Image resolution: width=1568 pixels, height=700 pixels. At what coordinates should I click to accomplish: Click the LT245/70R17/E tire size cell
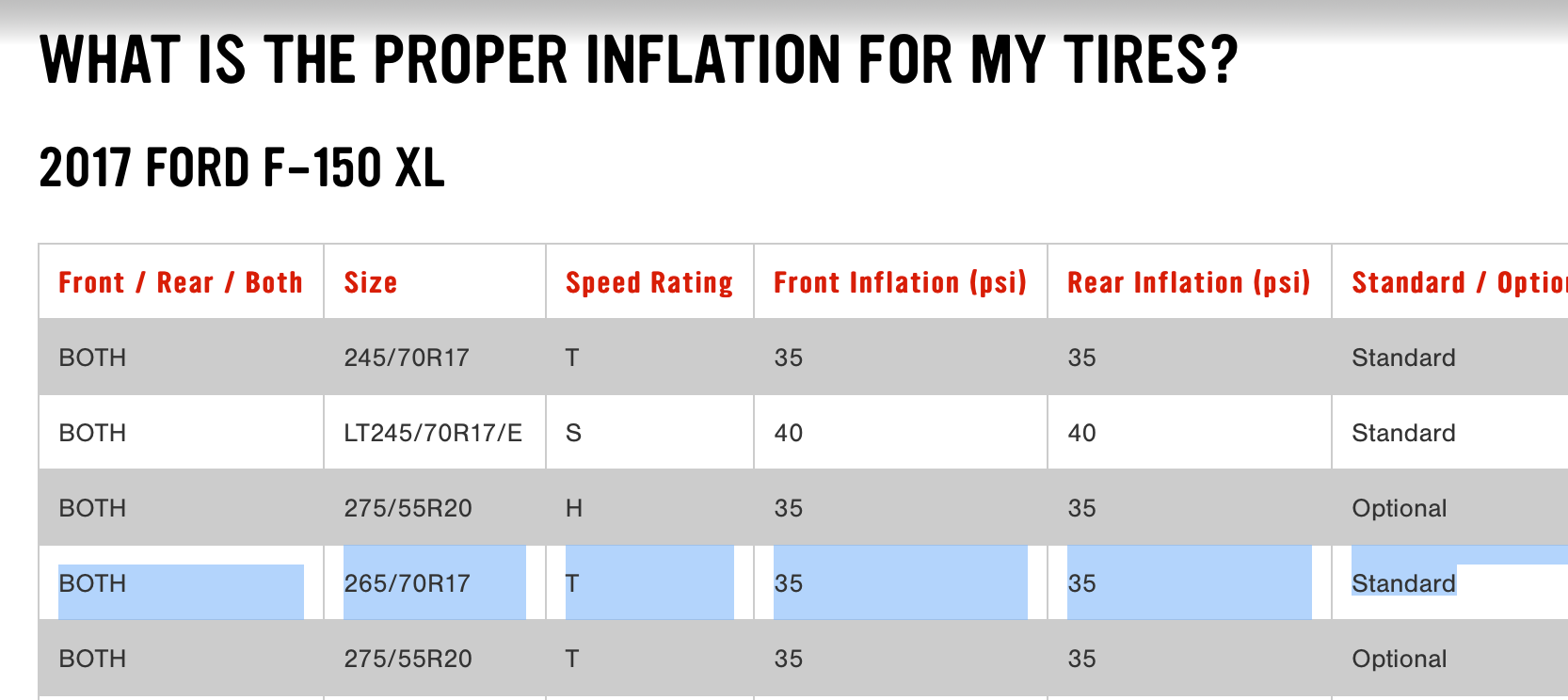tap(433, 433)
